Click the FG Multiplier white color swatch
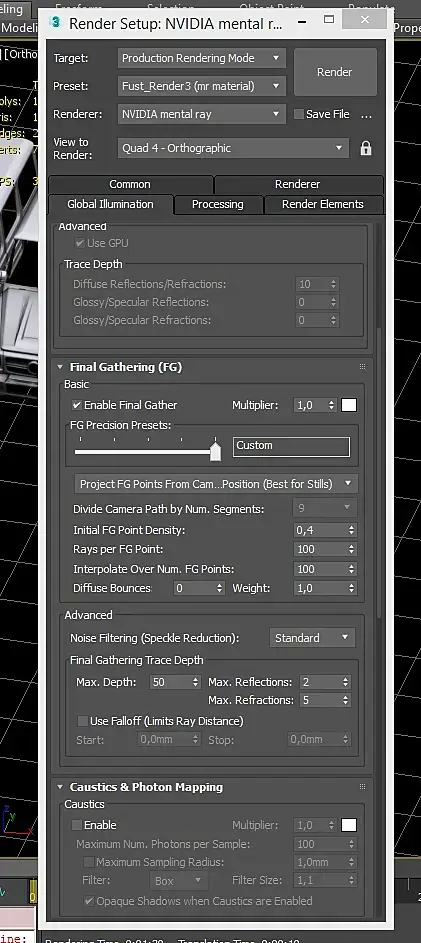Screen dimensions: 421x943 coord(349,405)
